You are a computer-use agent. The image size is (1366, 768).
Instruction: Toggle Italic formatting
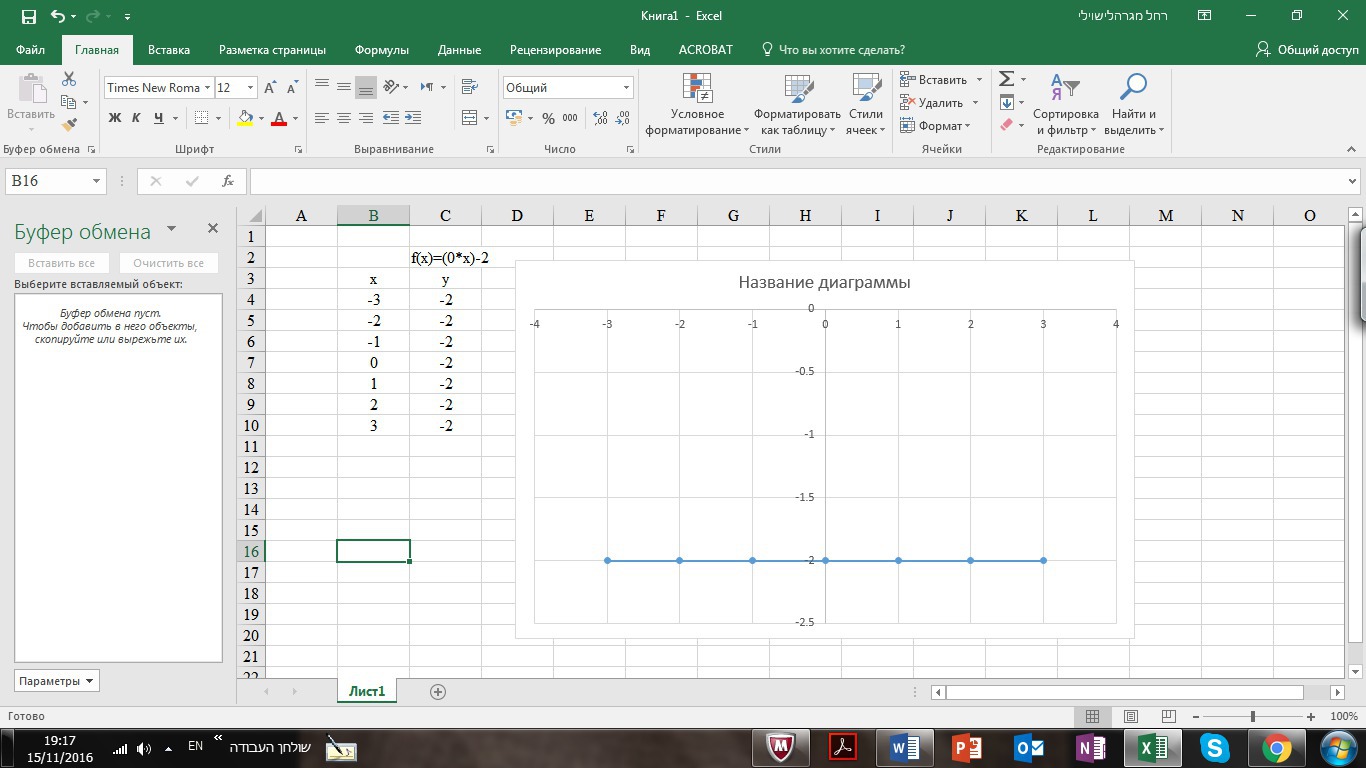coord(136,118)
